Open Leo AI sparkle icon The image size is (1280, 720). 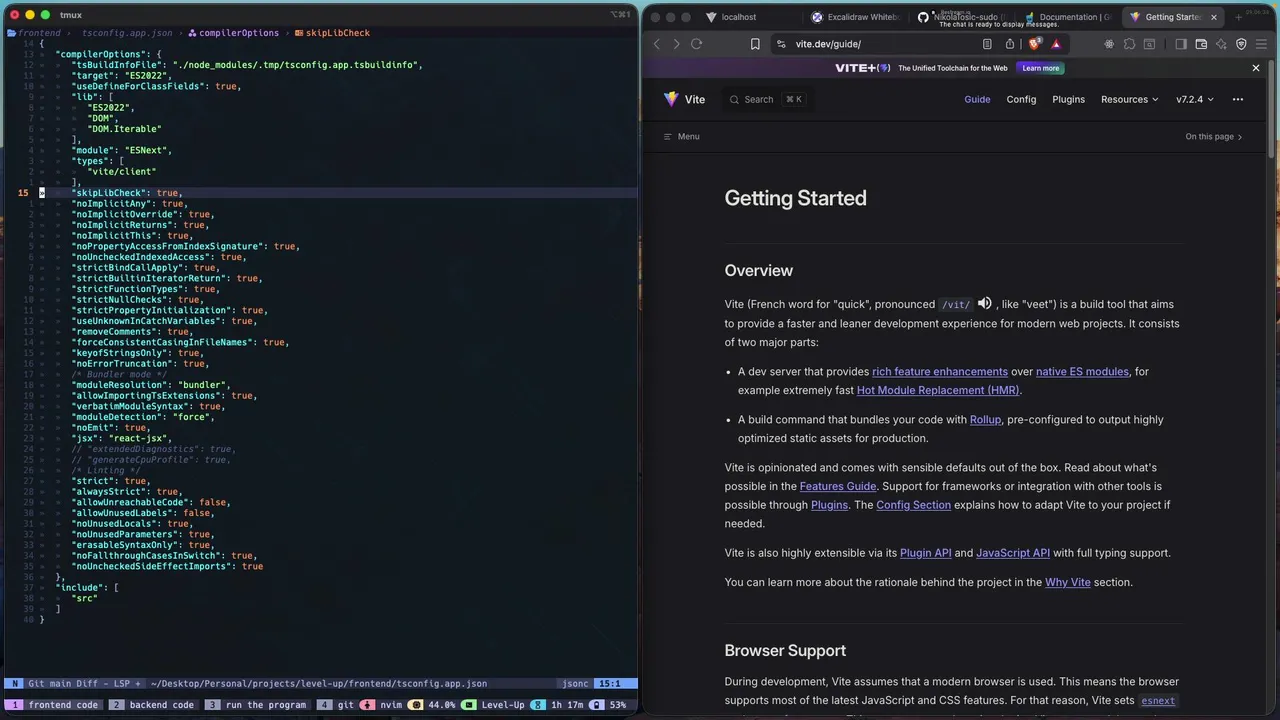click(x=1222, y=44)
